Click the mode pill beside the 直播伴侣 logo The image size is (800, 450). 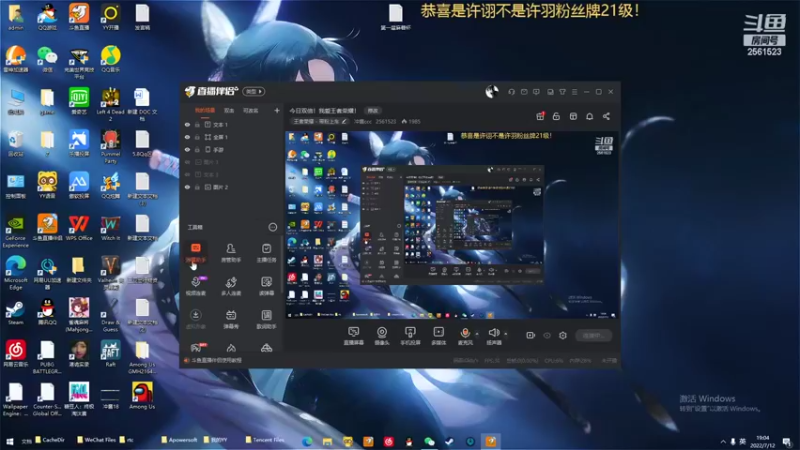[x=254, y=92]
